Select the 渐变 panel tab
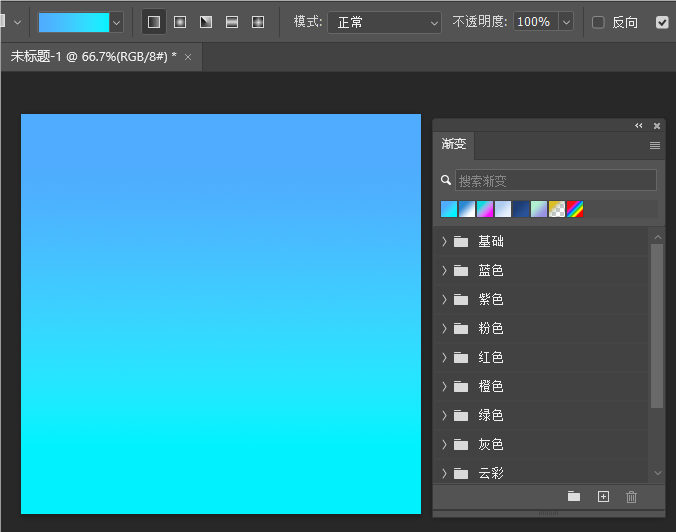The image size is (676, 532). tap(454, 144)
